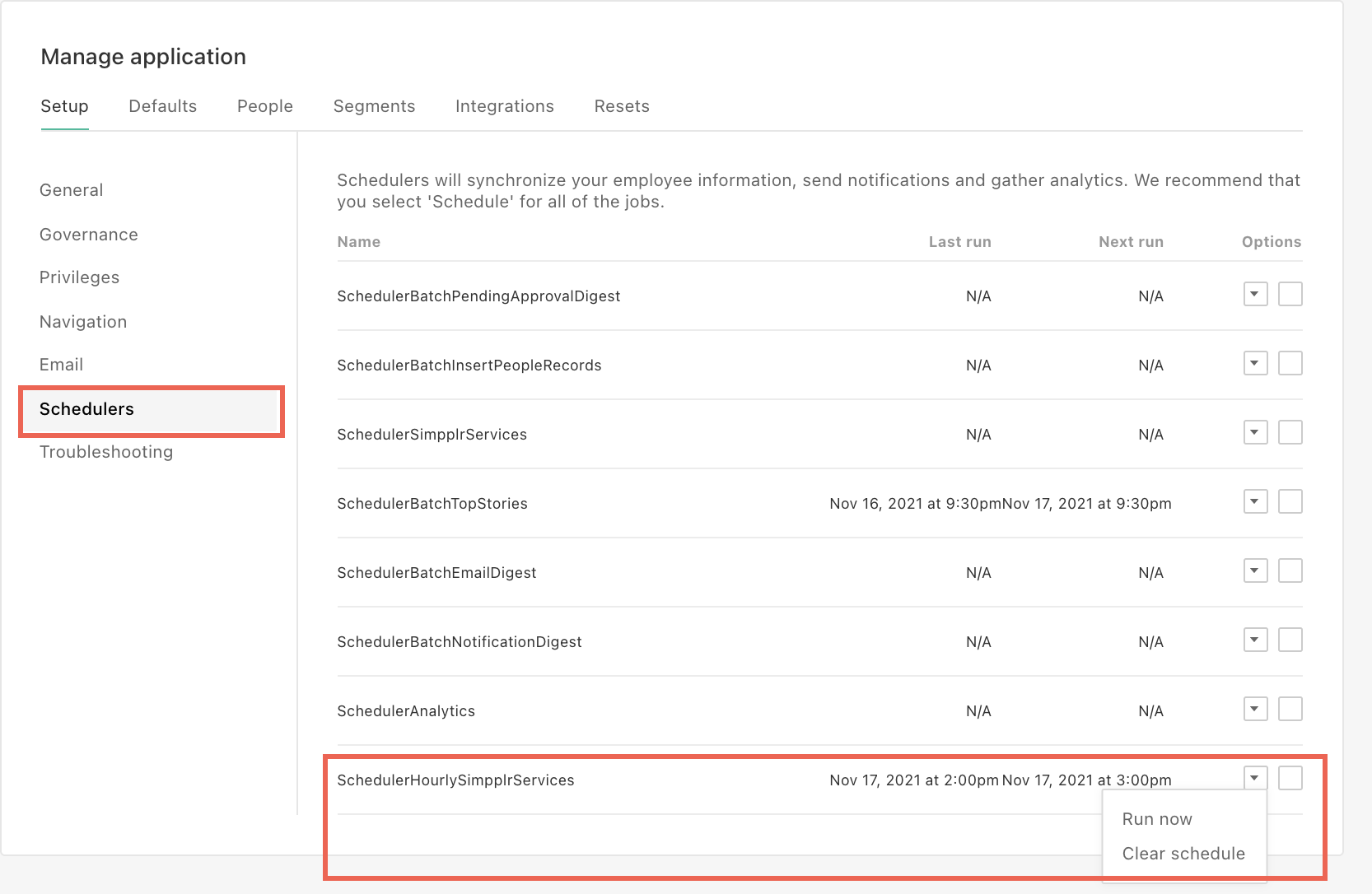Viewport: 1372px width, 894px height.
Task: Open options dropdown for SchedulerBatchEmailDigest
Action: [1255, 570]
